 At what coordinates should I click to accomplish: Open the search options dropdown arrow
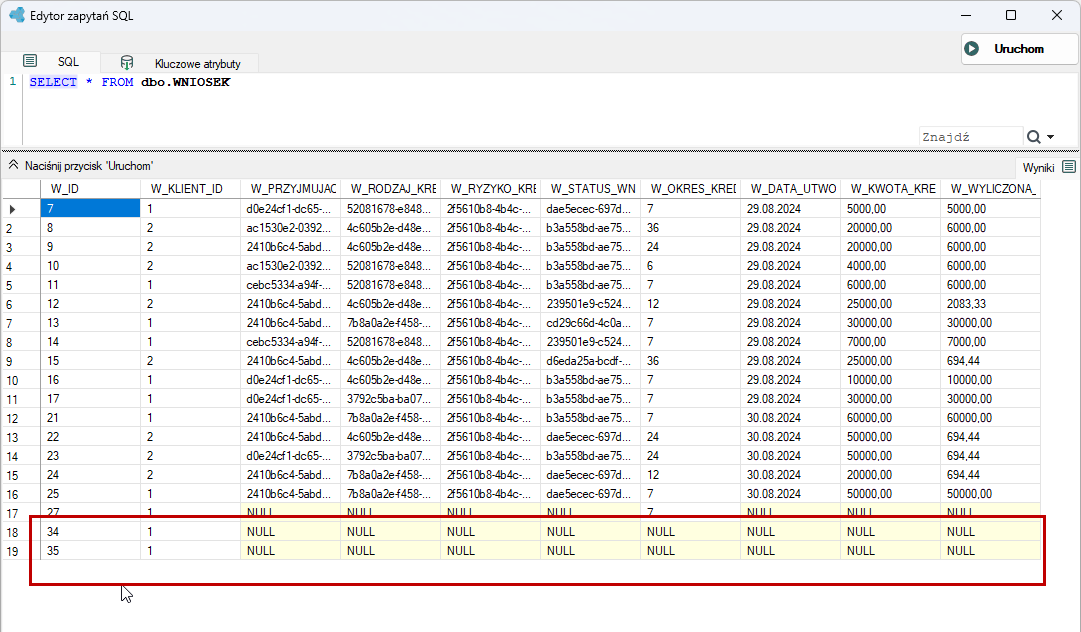click(1051, 137)
